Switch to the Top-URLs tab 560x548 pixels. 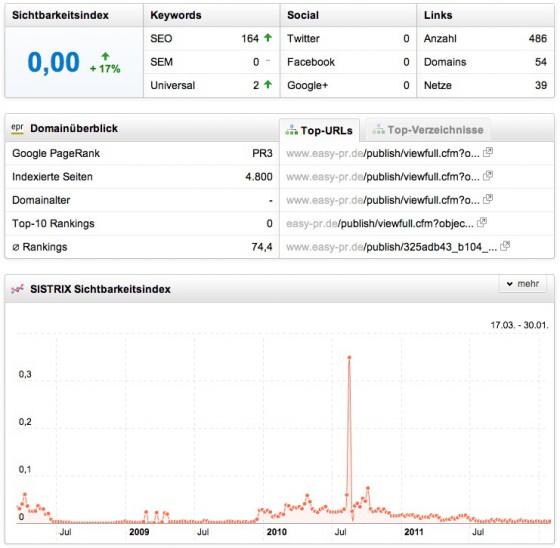click(320, 130)
